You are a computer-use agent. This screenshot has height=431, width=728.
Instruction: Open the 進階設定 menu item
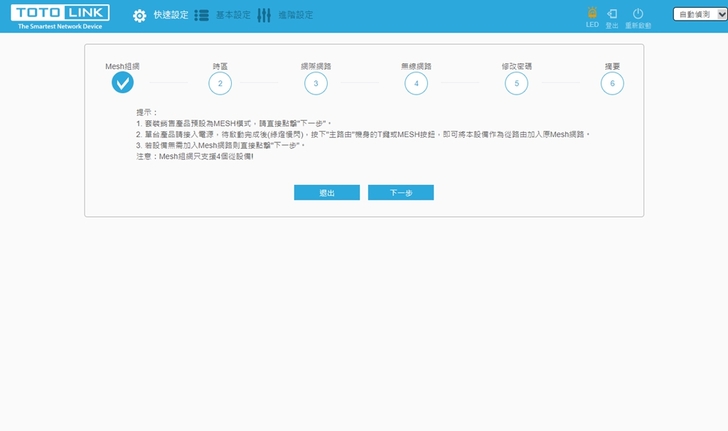[x=295, y=16]
